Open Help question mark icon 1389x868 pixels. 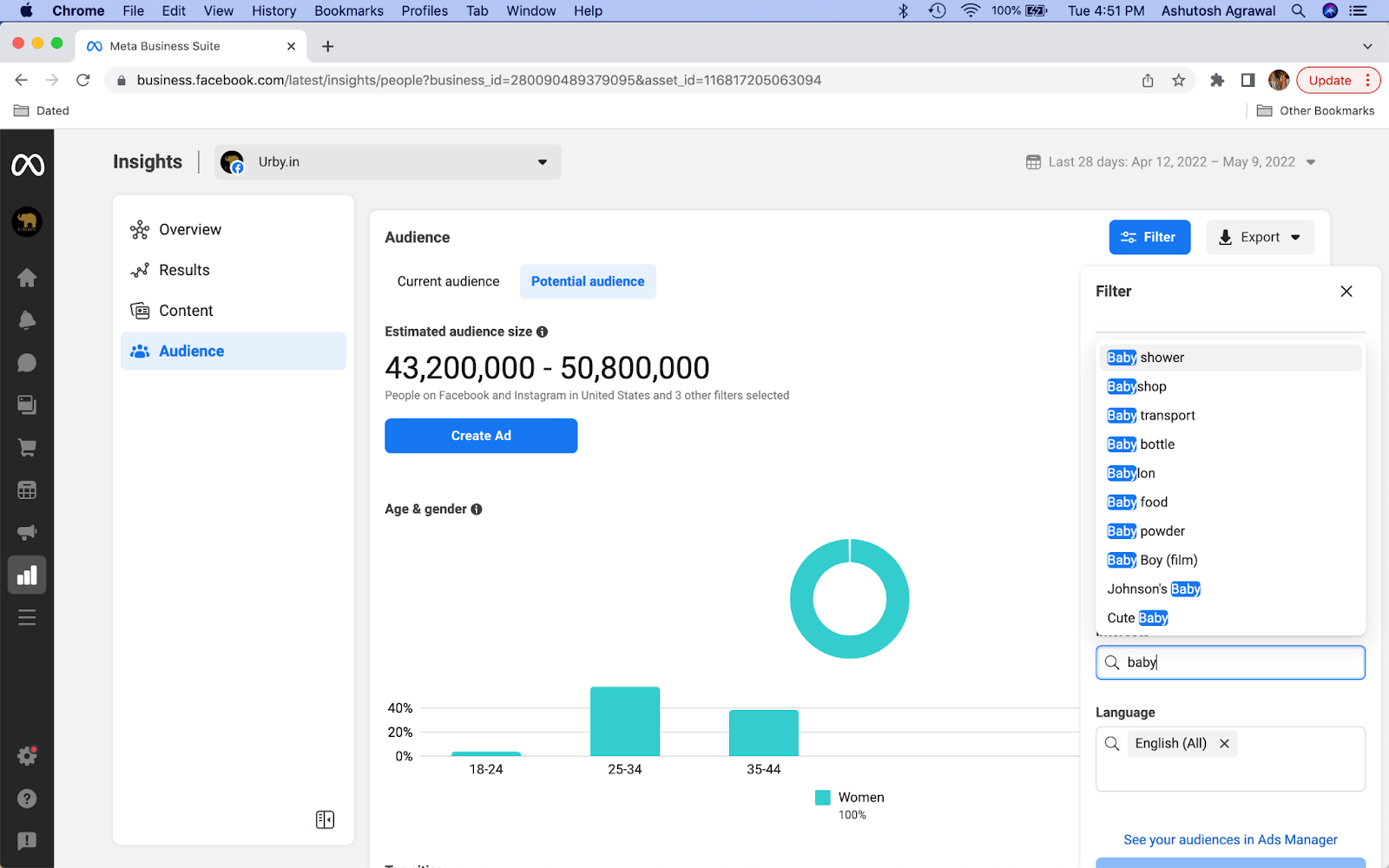click(27, 799)
